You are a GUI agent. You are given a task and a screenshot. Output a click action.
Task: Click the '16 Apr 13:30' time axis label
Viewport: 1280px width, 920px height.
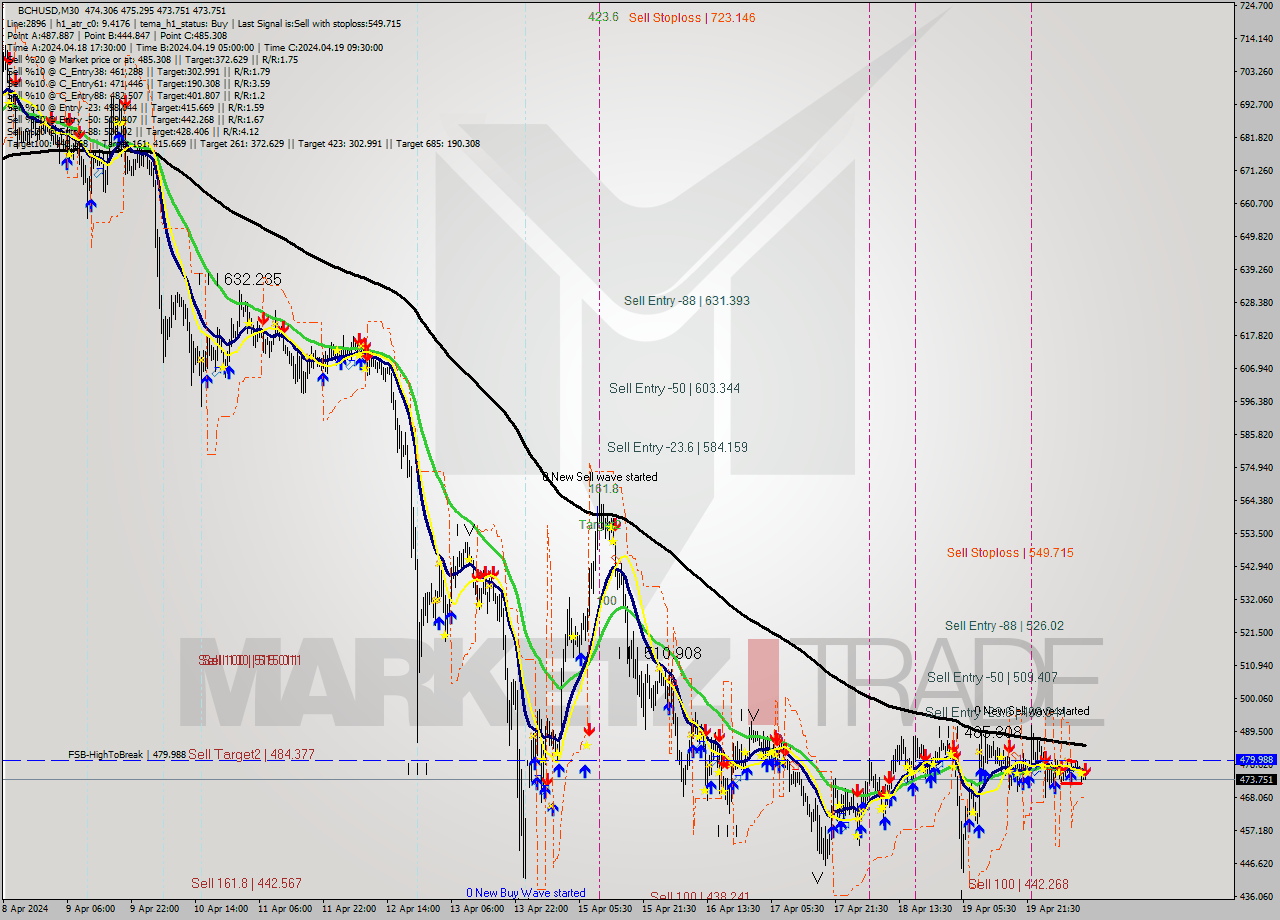click(732, 909)
